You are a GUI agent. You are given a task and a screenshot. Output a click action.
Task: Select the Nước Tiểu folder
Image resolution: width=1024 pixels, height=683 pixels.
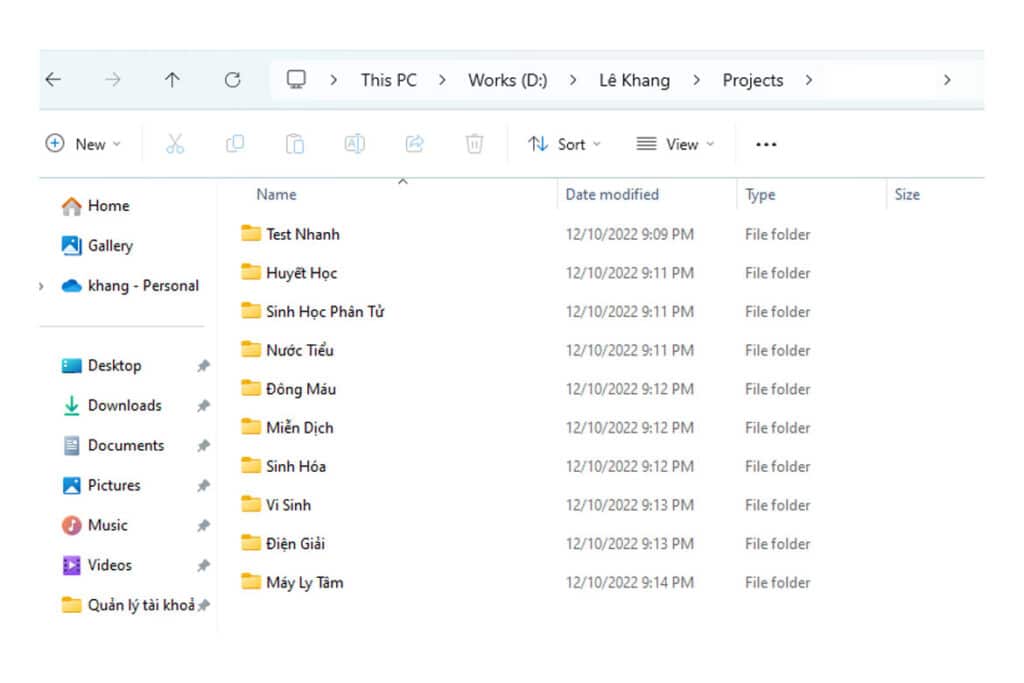287,350
